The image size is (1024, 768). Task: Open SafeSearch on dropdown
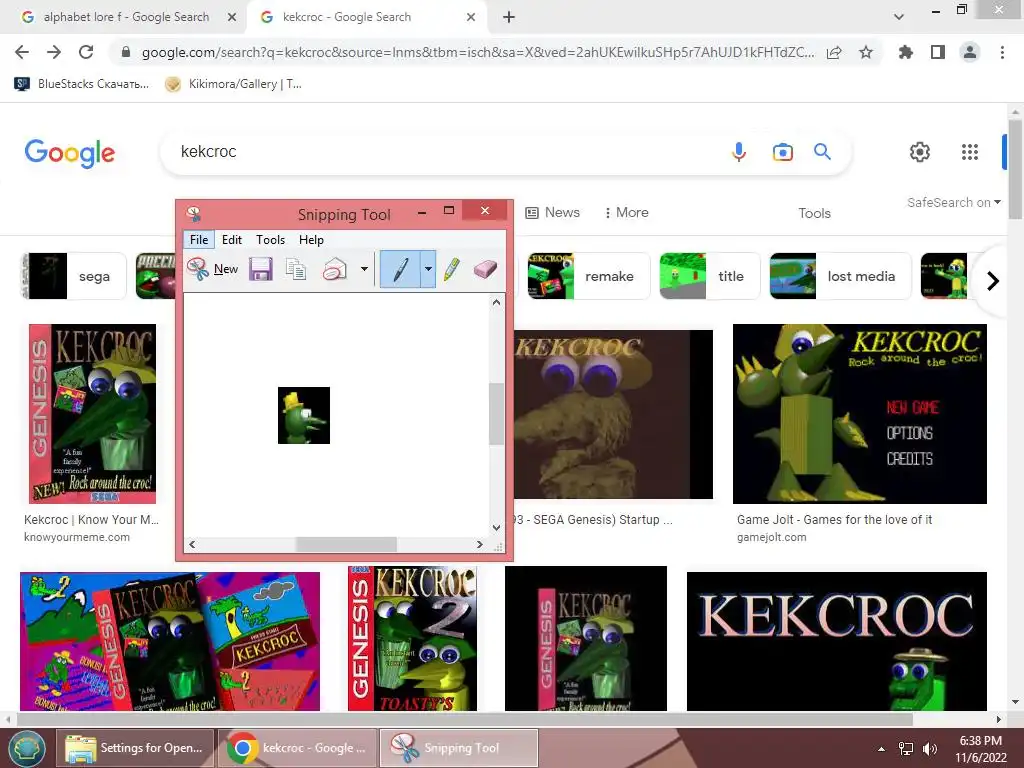tap(953, 202)
